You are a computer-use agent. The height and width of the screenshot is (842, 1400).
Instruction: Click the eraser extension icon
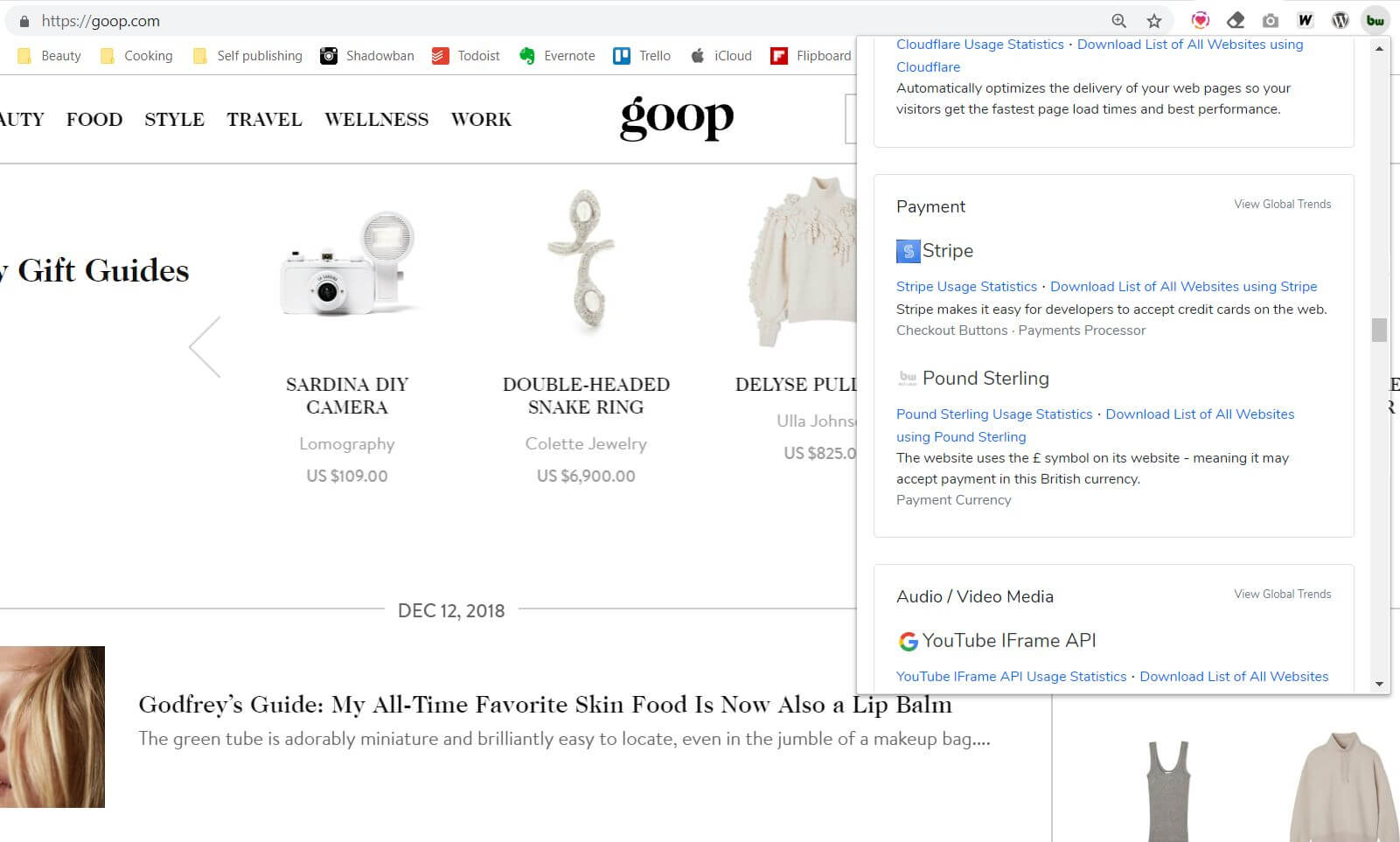point(1235,21)
